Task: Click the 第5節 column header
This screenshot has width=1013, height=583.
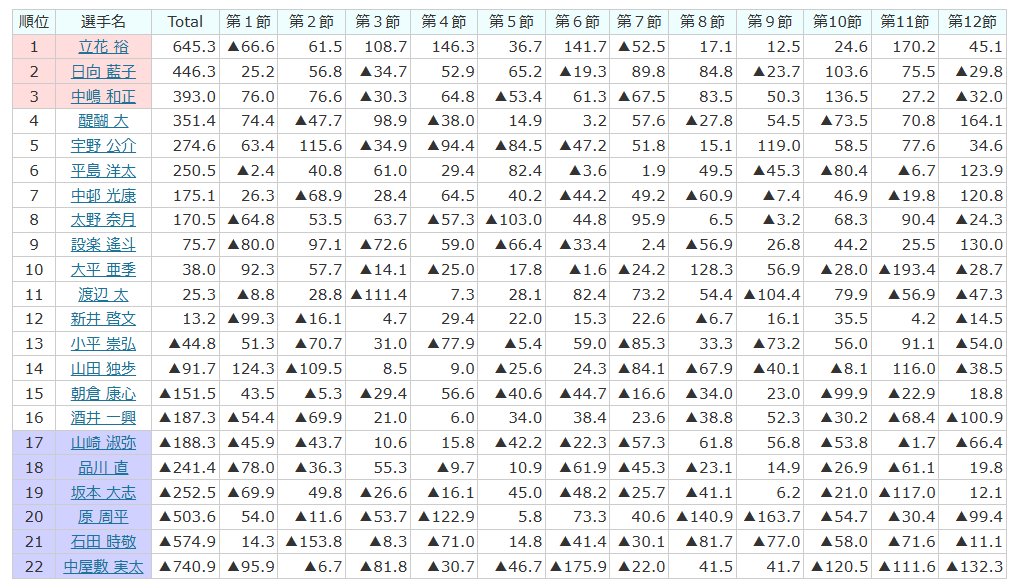Action: click(x=512, y=22)
